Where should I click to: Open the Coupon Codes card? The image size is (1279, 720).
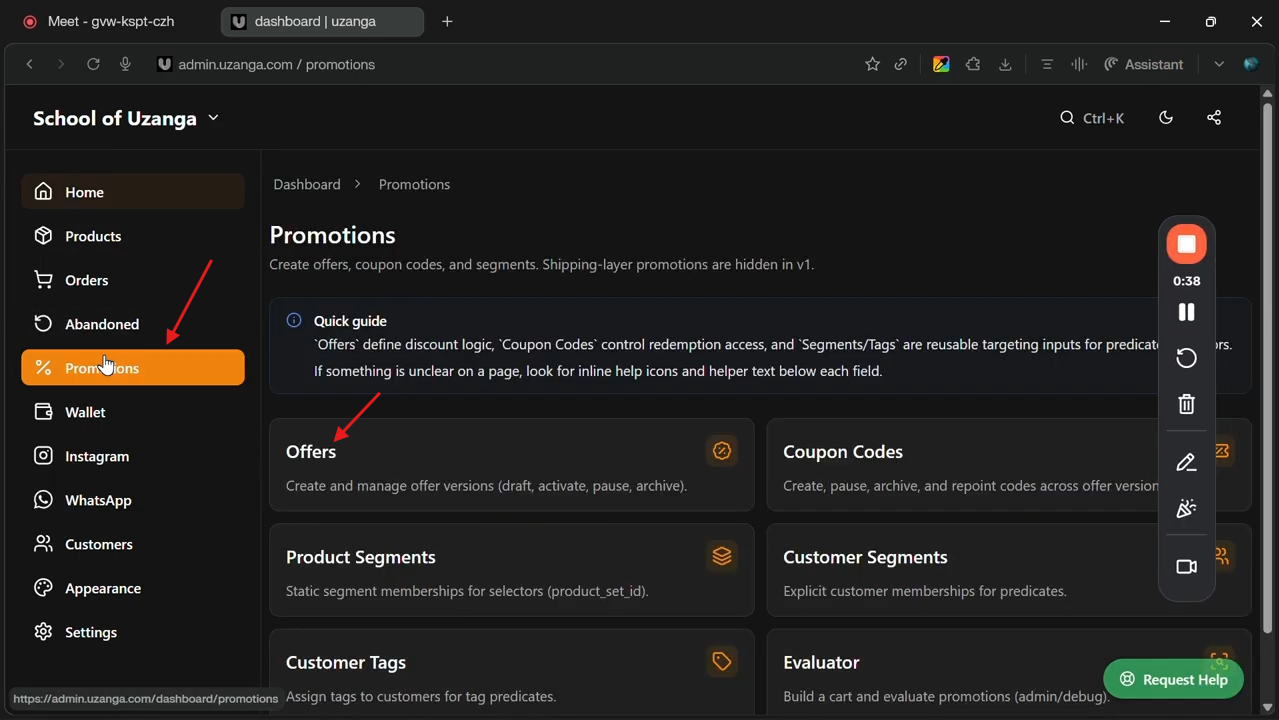(1009, 465)
